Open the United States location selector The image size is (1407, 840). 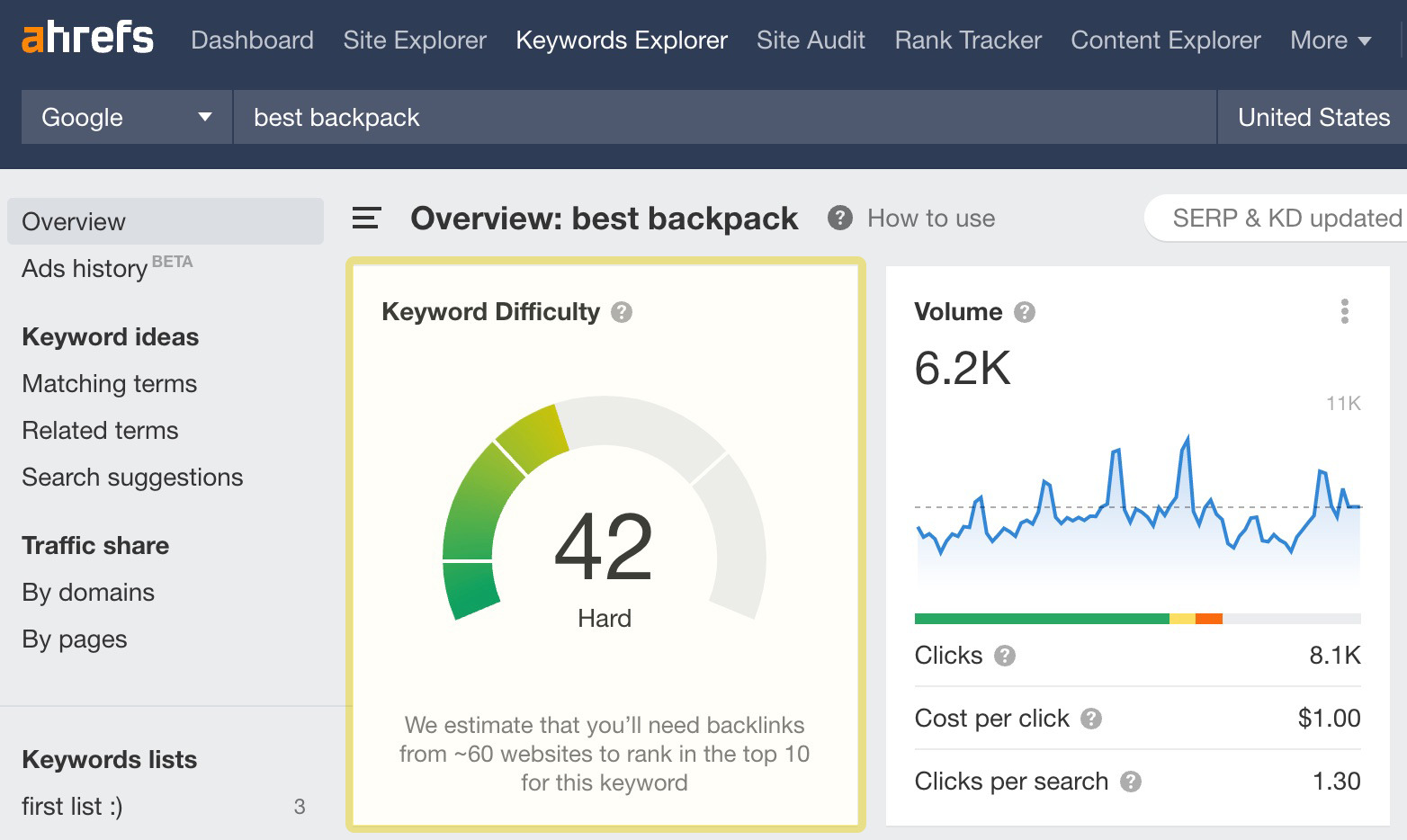[x=1313, y=117]
